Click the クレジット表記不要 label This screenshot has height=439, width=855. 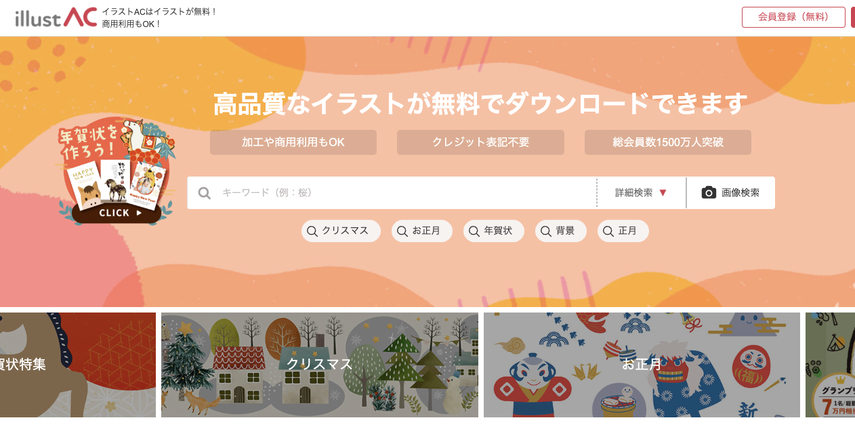(480, 142)
